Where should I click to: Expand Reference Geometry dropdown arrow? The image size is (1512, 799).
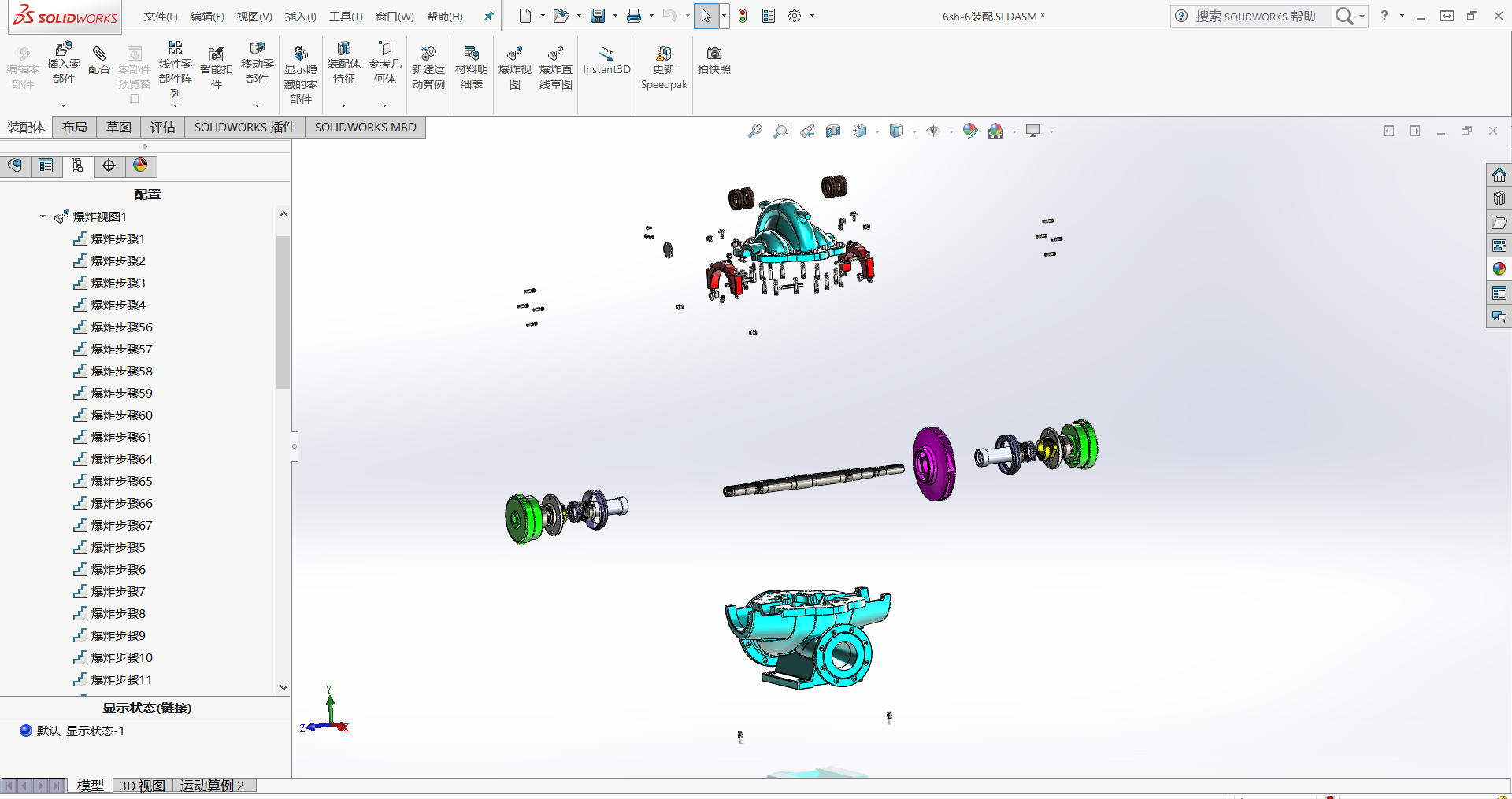[x=384, y=105]
